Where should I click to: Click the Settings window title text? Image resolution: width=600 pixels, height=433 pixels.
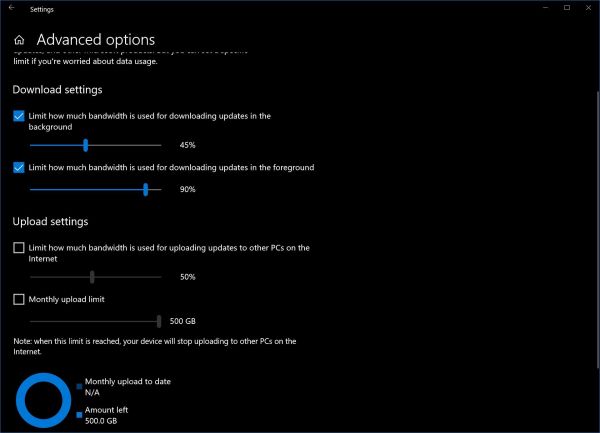[43, 9]
